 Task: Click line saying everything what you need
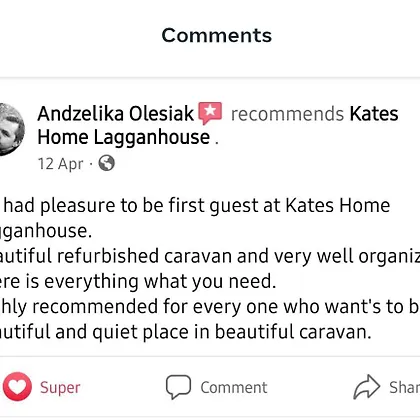pos(138,281)
